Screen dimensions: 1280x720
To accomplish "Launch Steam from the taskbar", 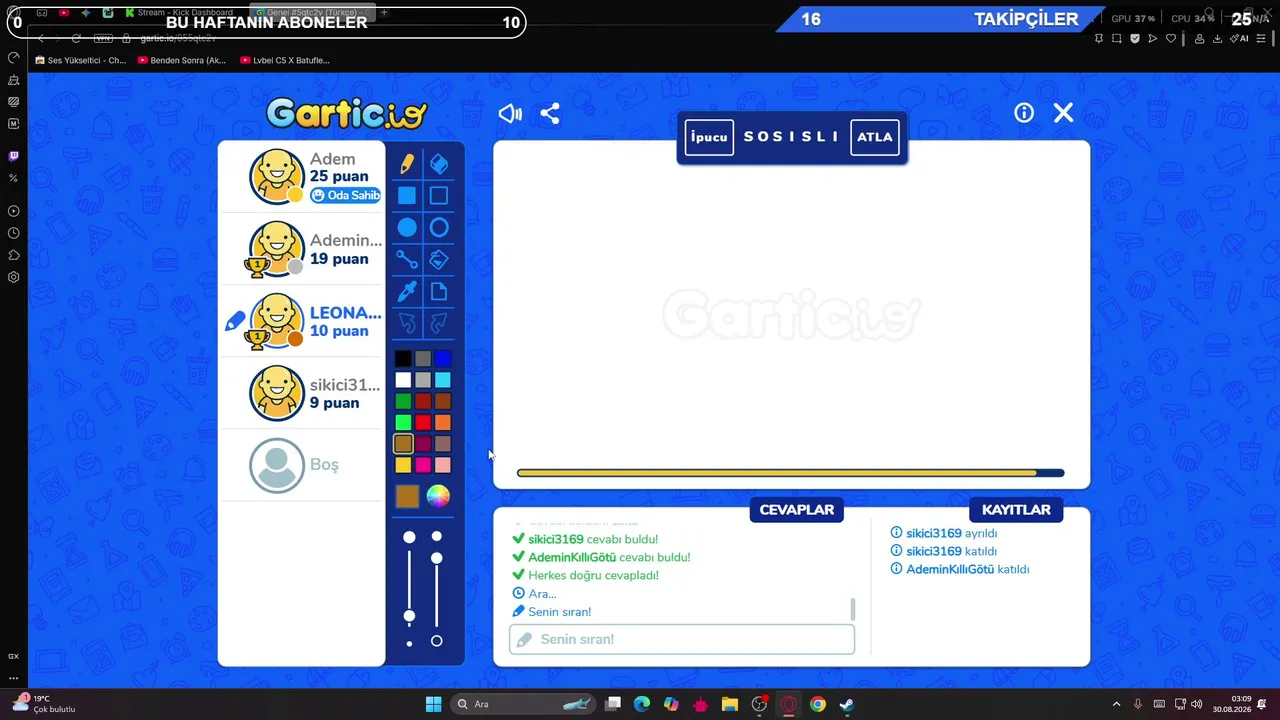I will click(x=847, y=704).
